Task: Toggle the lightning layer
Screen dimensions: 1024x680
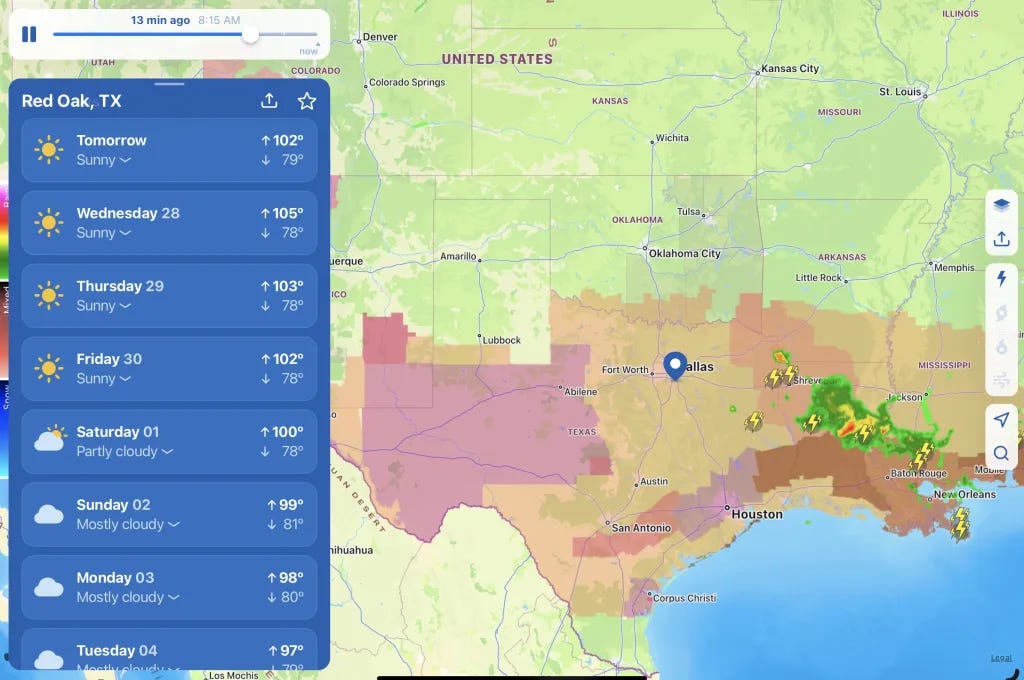Action: pos(1001,278)
